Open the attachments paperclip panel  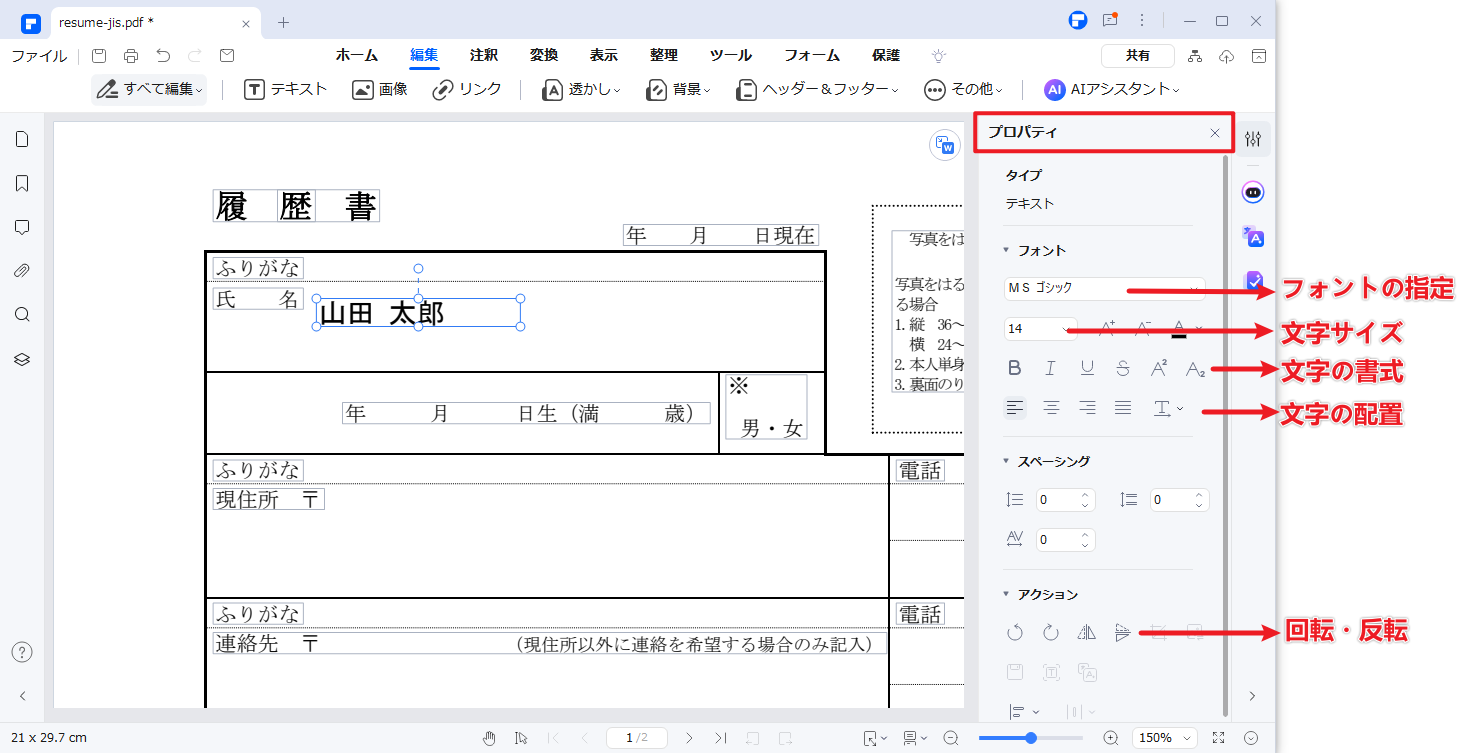[22, 270]
